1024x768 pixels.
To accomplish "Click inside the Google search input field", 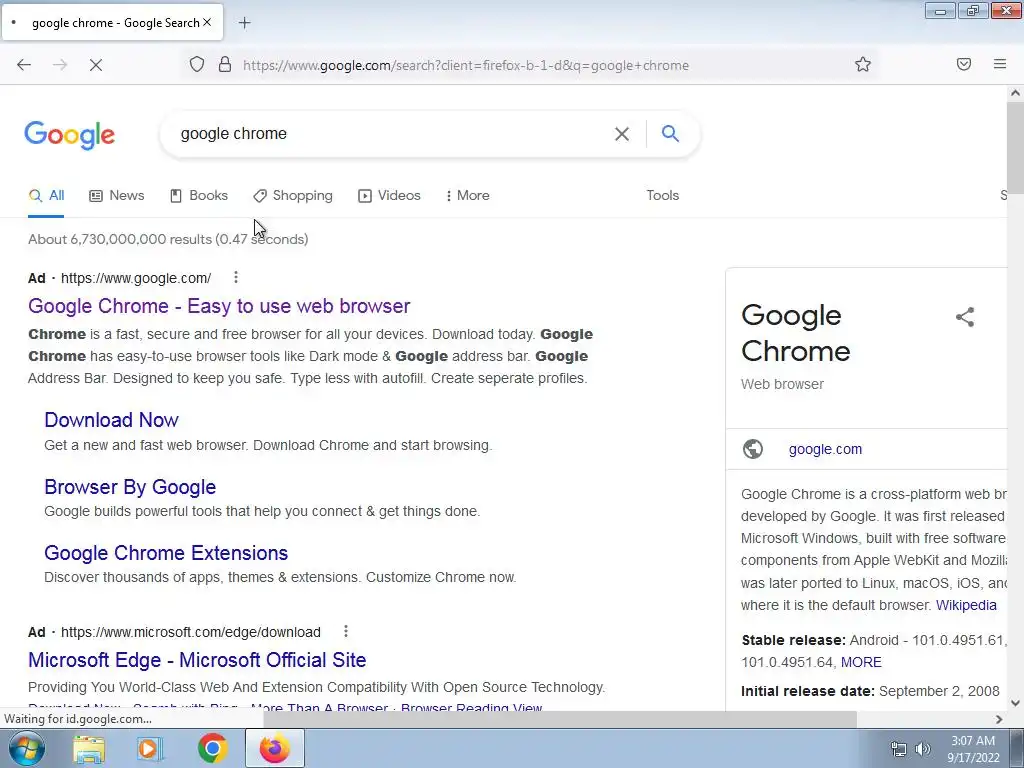I will [x=392, y=134].
